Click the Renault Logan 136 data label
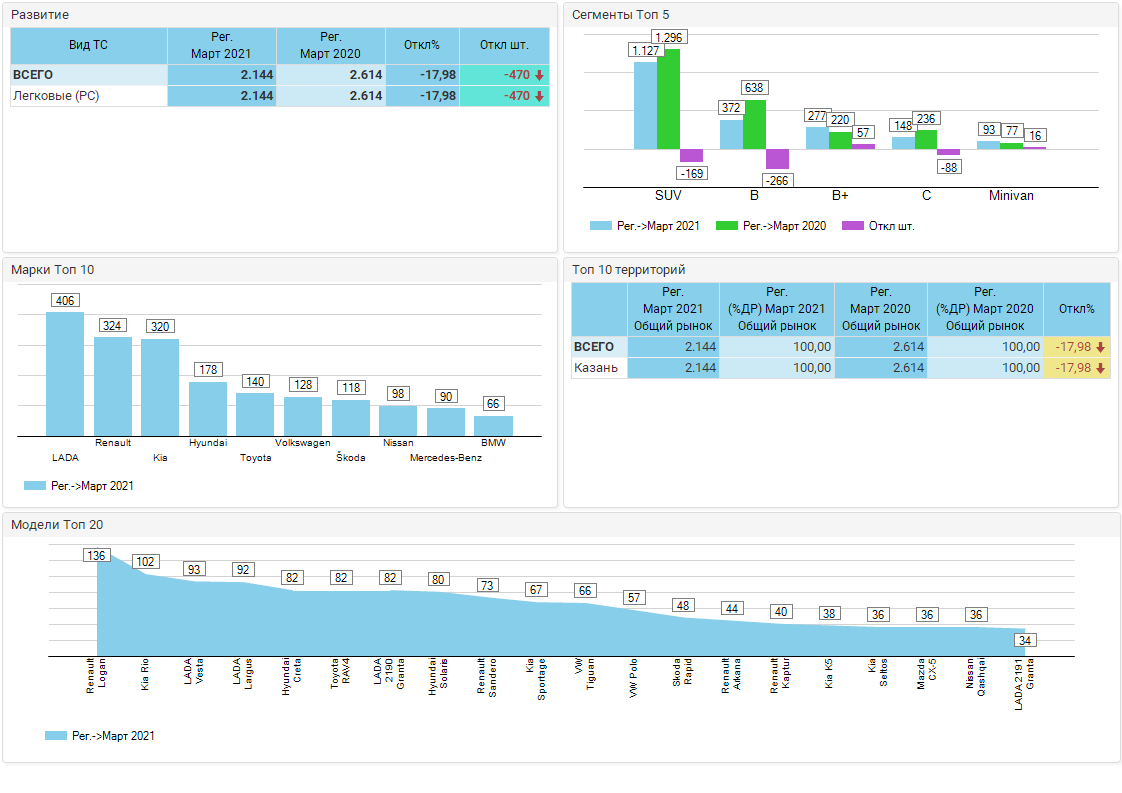The image size is (1122, 793). point(96,556)
